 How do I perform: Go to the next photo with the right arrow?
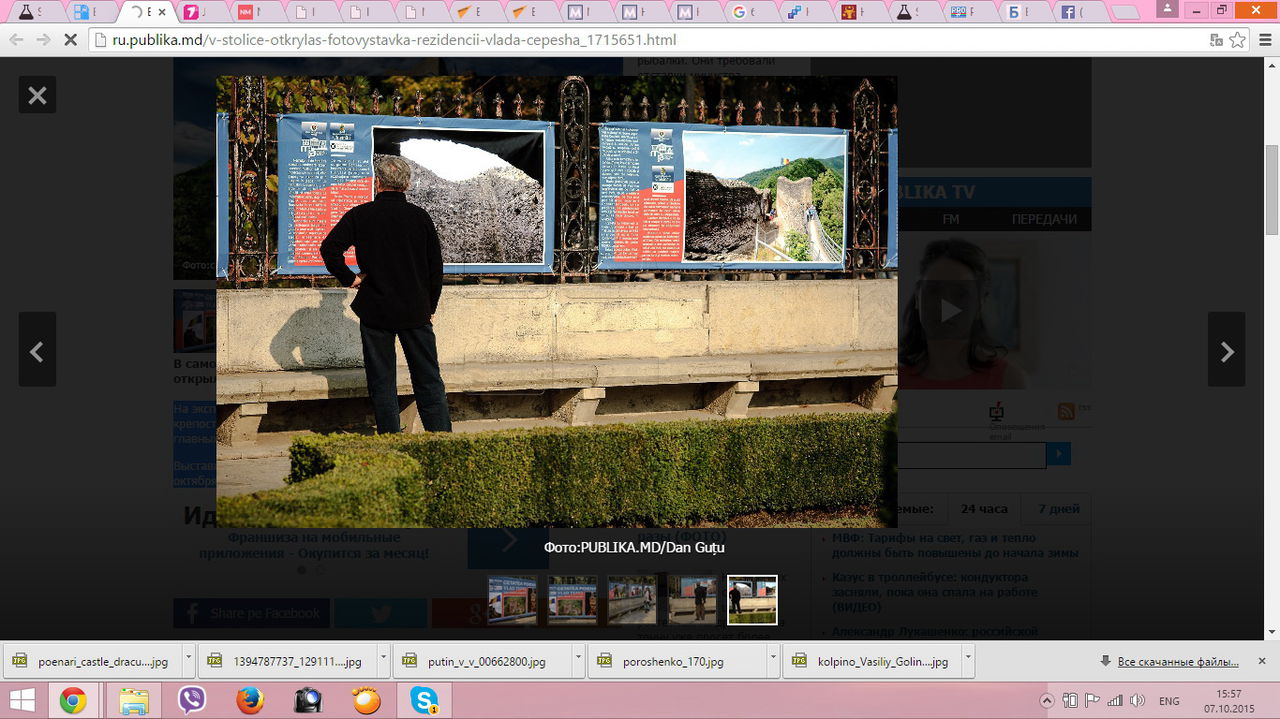1227,349
